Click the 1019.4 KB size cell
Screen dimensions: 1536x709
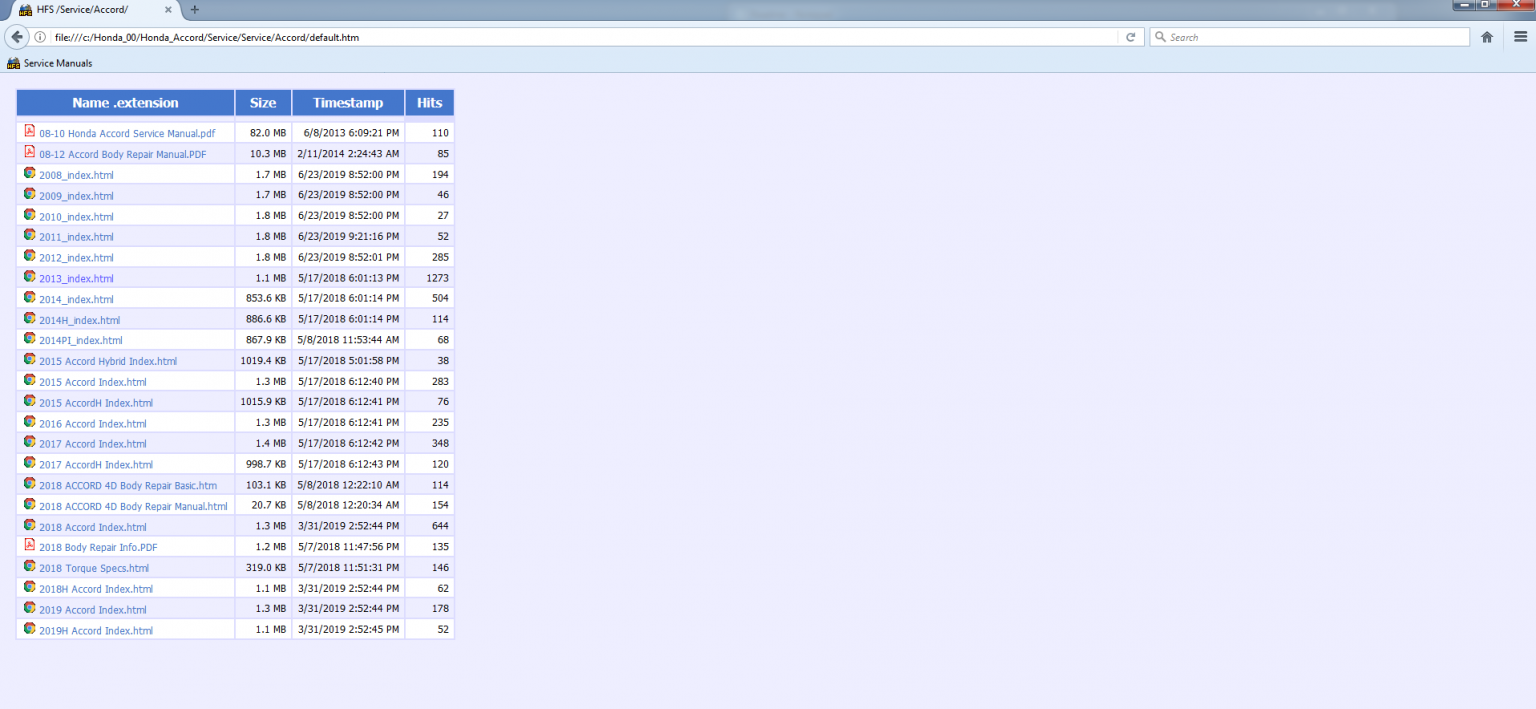[263, 361]
